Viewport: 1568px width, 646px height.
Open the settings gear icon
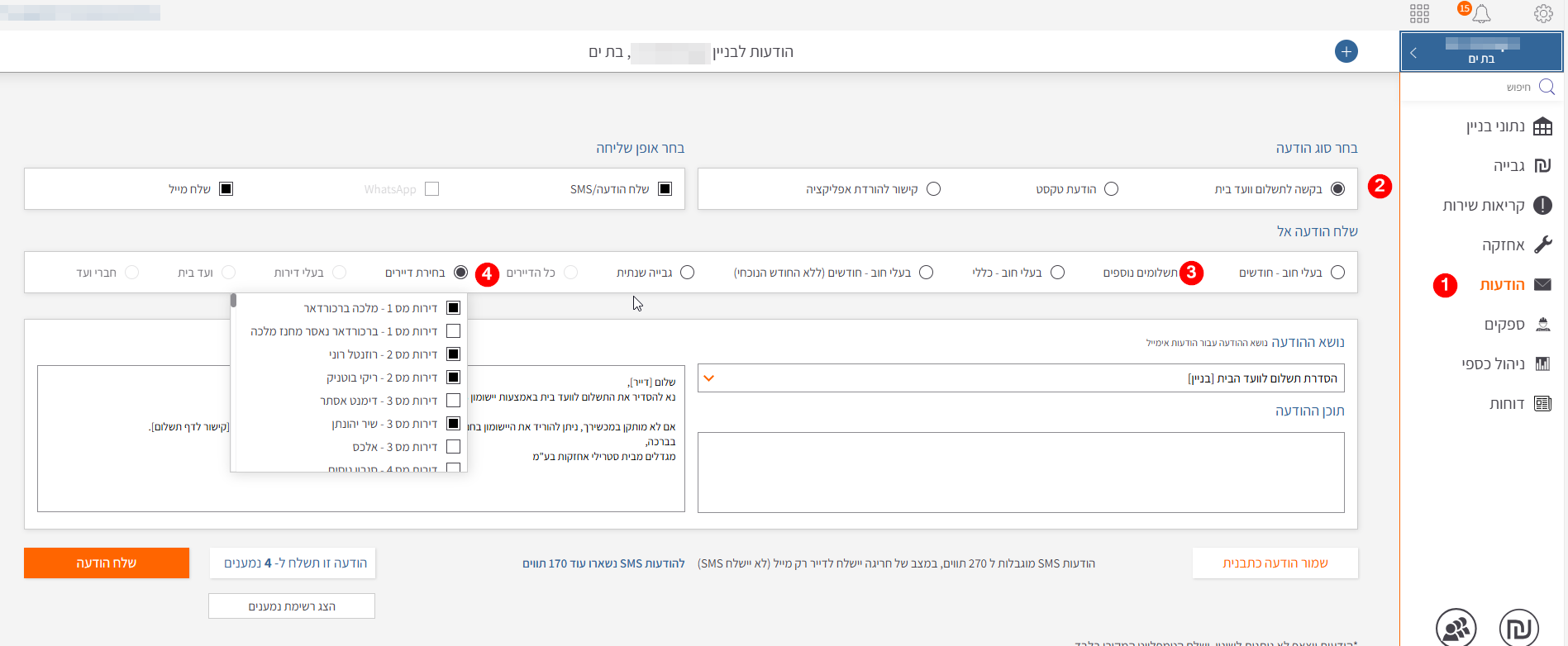click(x=1542, y=14)
